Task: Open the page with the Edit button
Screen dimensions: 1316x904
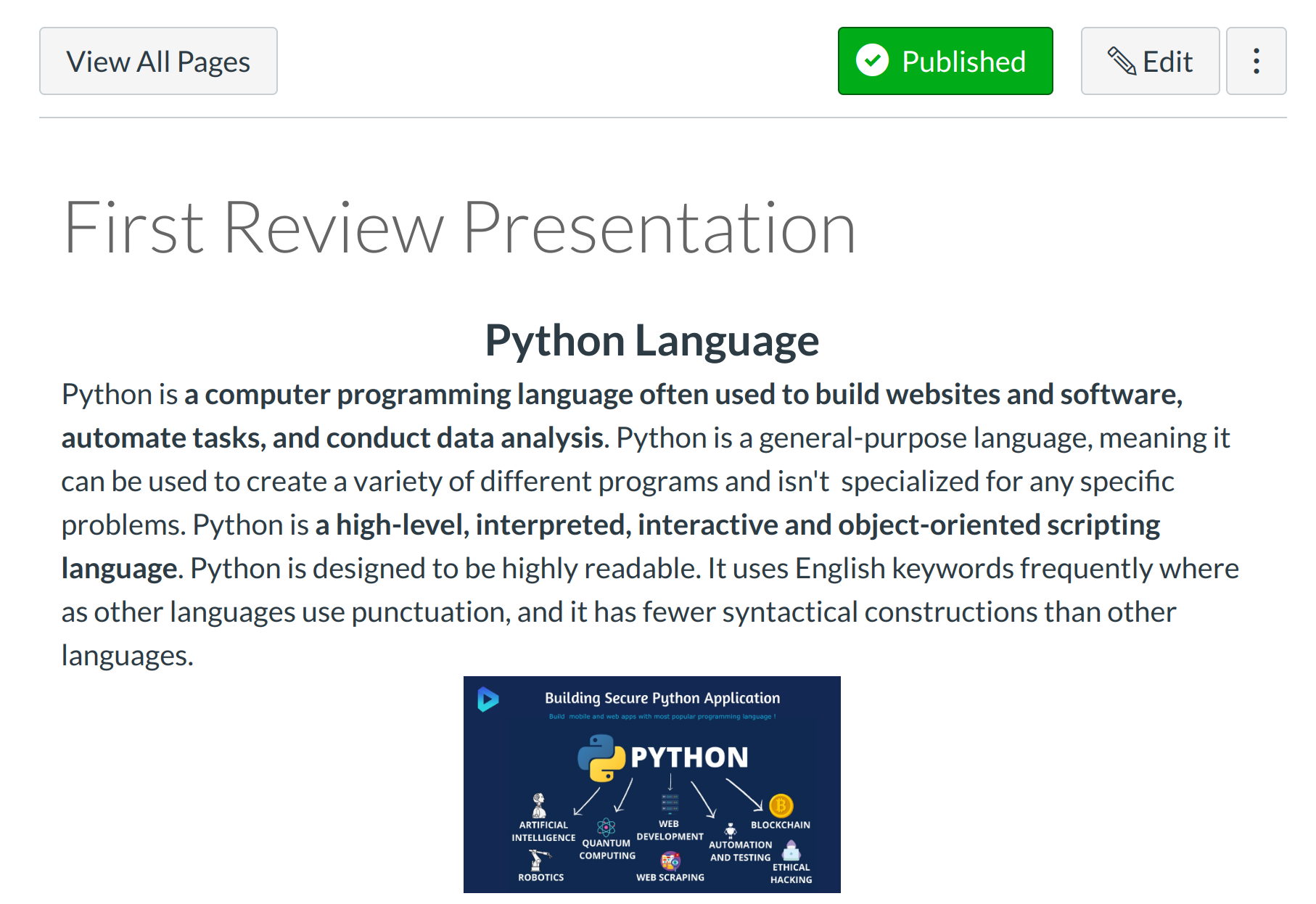Action: click(x=1150, y=62)
